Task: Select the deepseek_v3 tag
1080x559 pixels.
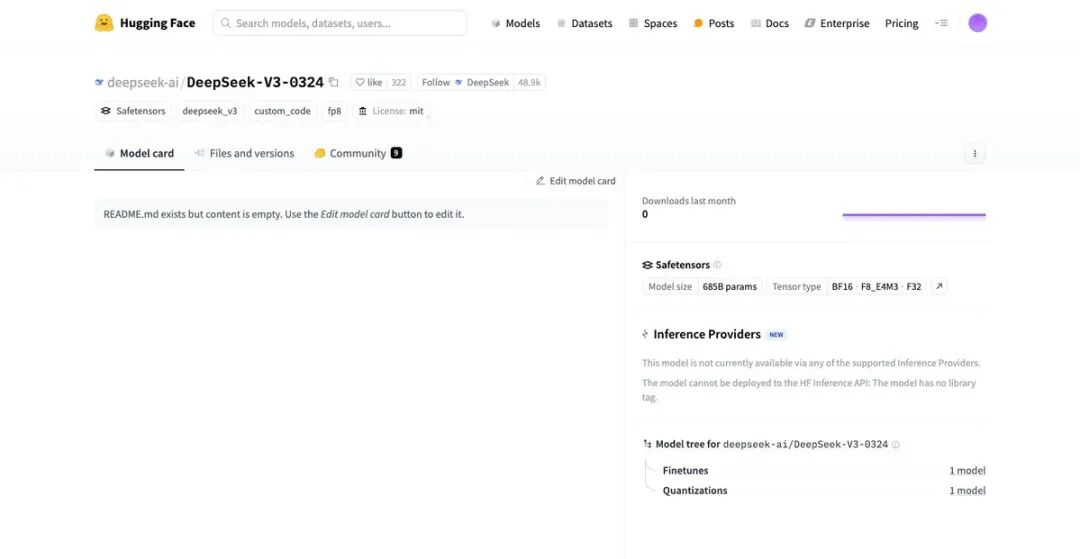Action: [x=209, y=111]
